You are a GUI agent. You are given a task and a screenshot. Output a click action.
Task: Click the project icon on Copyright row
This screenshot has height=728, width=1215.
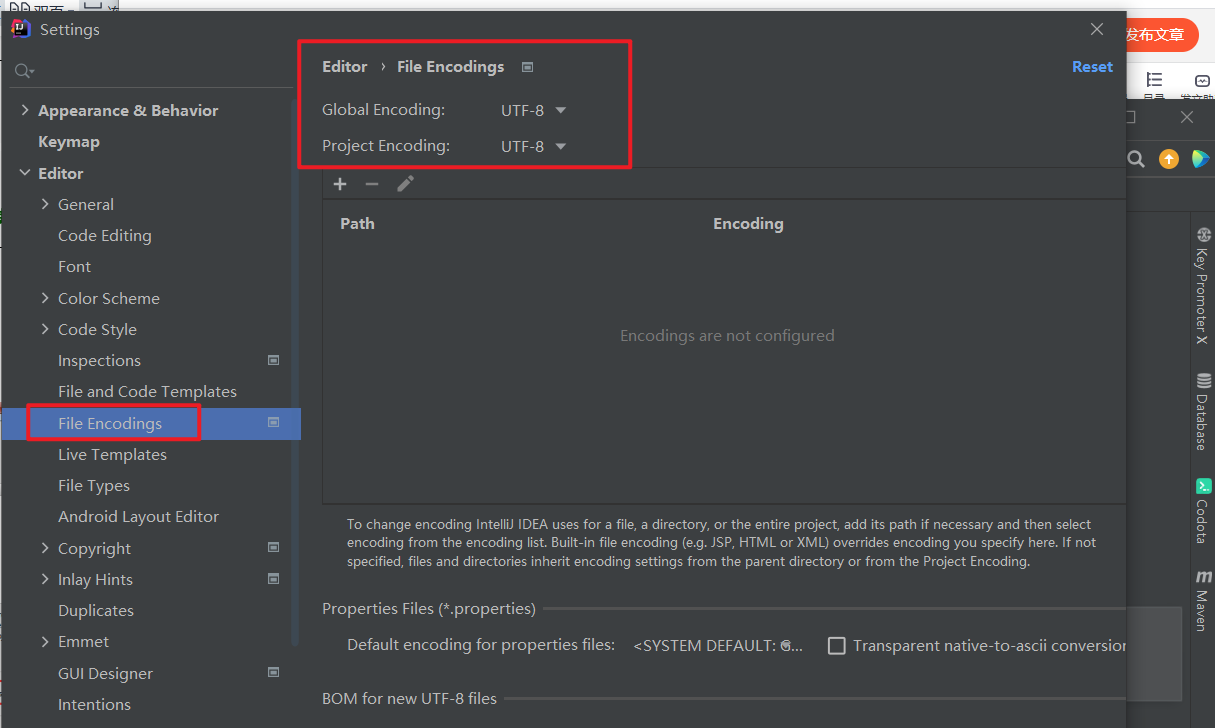click(274, 548)
